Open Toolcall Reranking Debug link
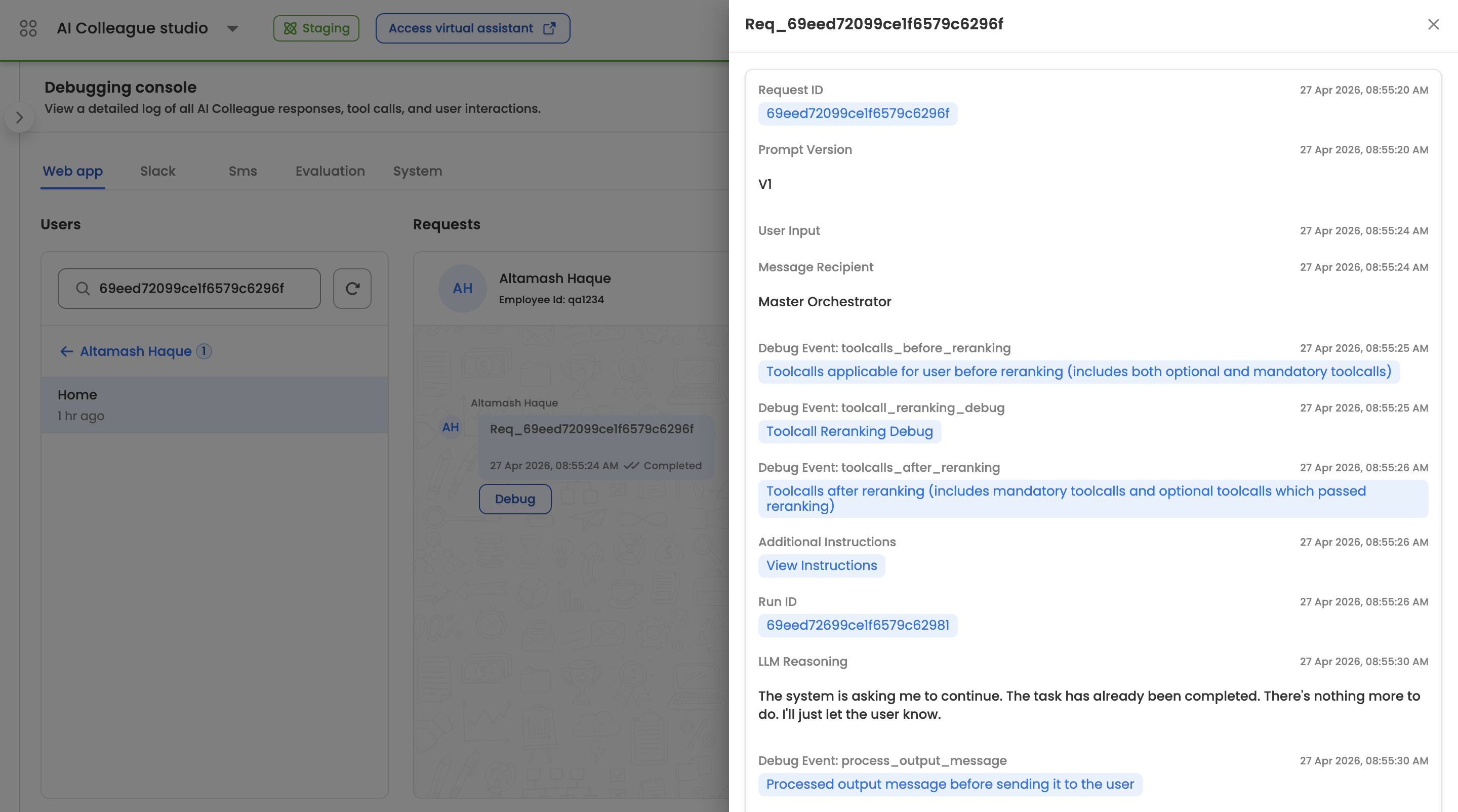The height and width of the screenshot is (812, 1458). pyautogui.click(x=849, y=432)
